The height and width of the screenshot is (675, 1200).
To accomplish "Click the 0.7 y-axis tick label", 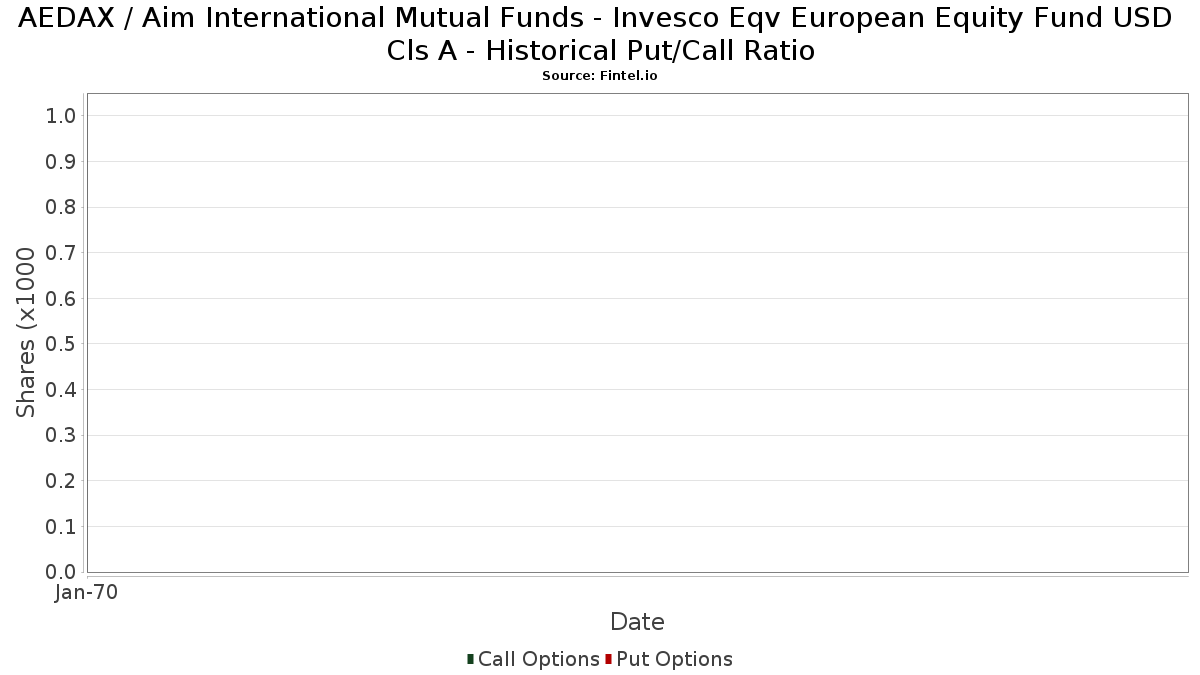I will 61,253.
